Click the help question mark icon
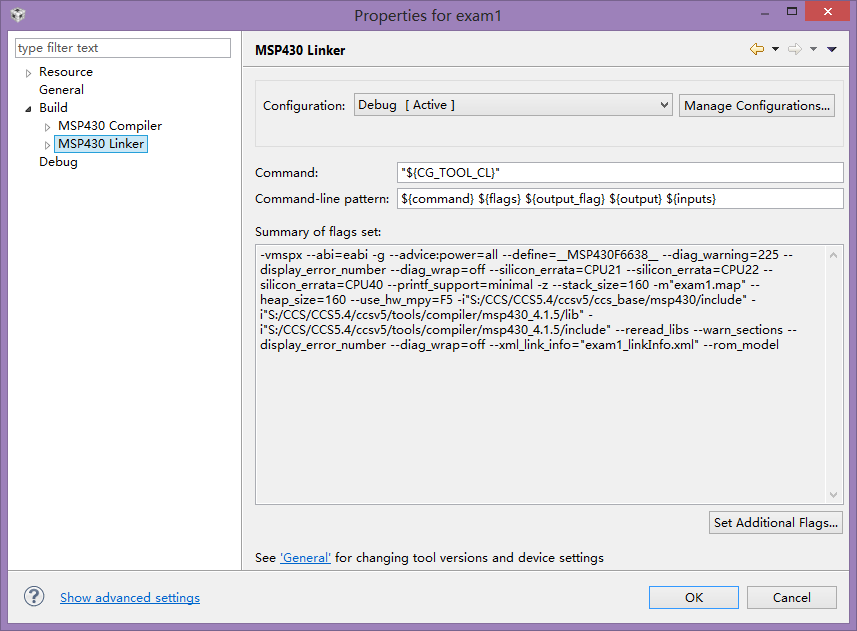 tap(34, 597)
